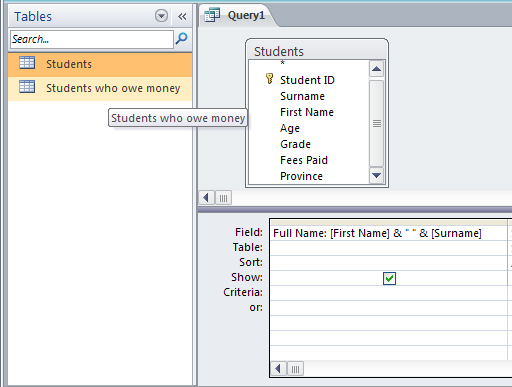Click the search magnifier icon in Tables pane

click(x=182, y=39)
